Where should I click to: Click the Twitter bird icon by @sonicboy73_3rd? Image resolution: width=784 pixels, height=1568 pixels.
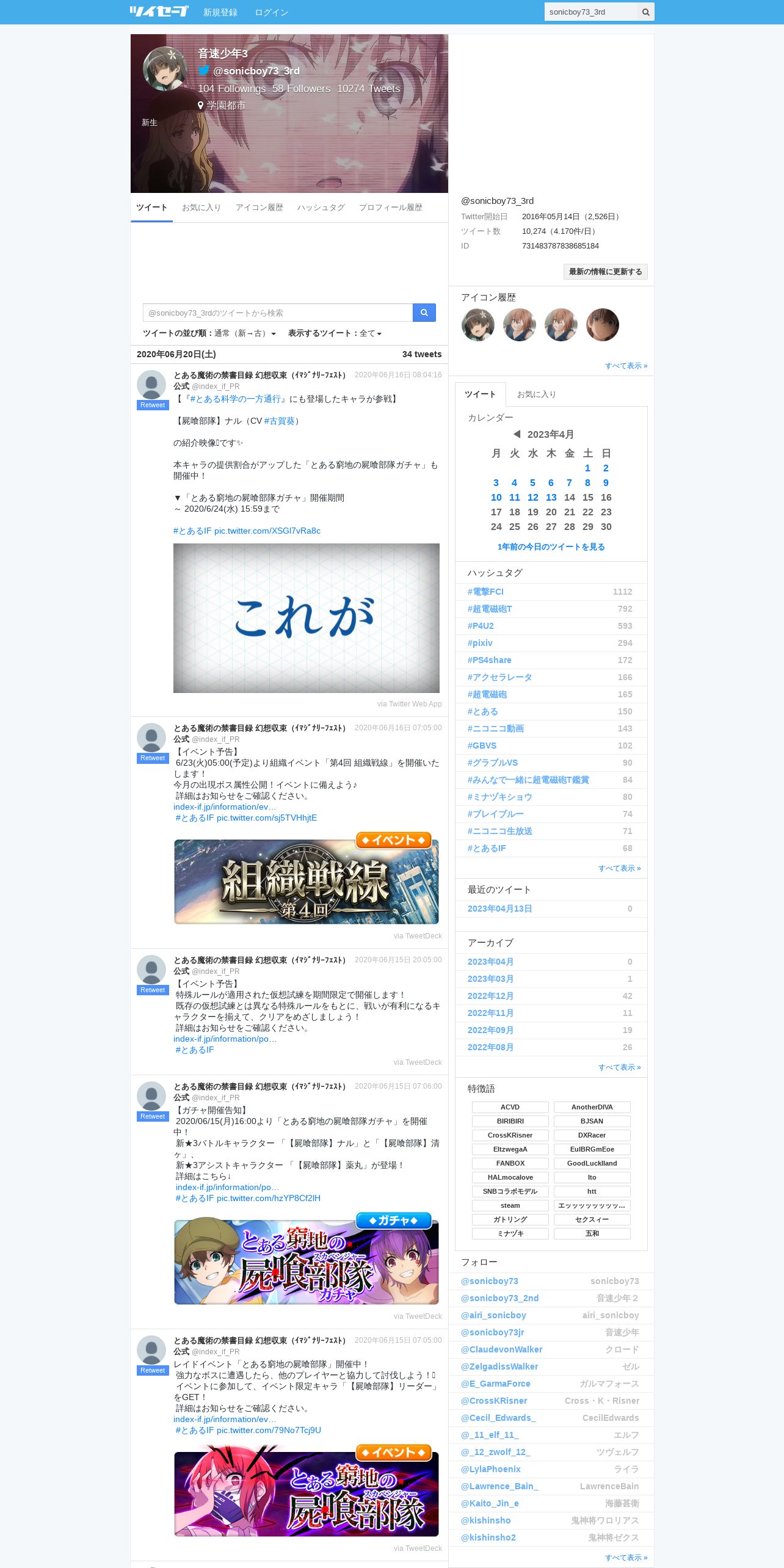pyautogui.click(x=204, y=71)
